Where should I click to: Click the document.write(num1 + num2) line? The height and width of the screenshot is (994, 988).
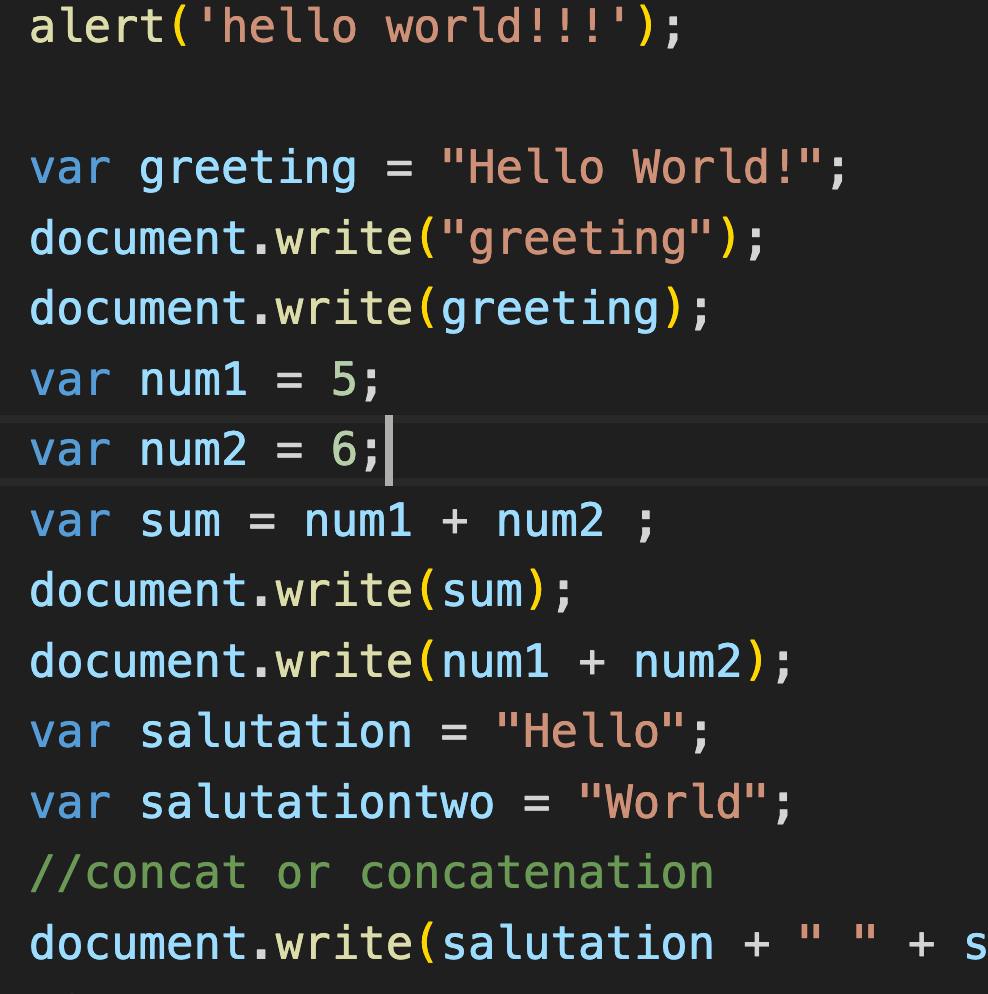point(410,662)
